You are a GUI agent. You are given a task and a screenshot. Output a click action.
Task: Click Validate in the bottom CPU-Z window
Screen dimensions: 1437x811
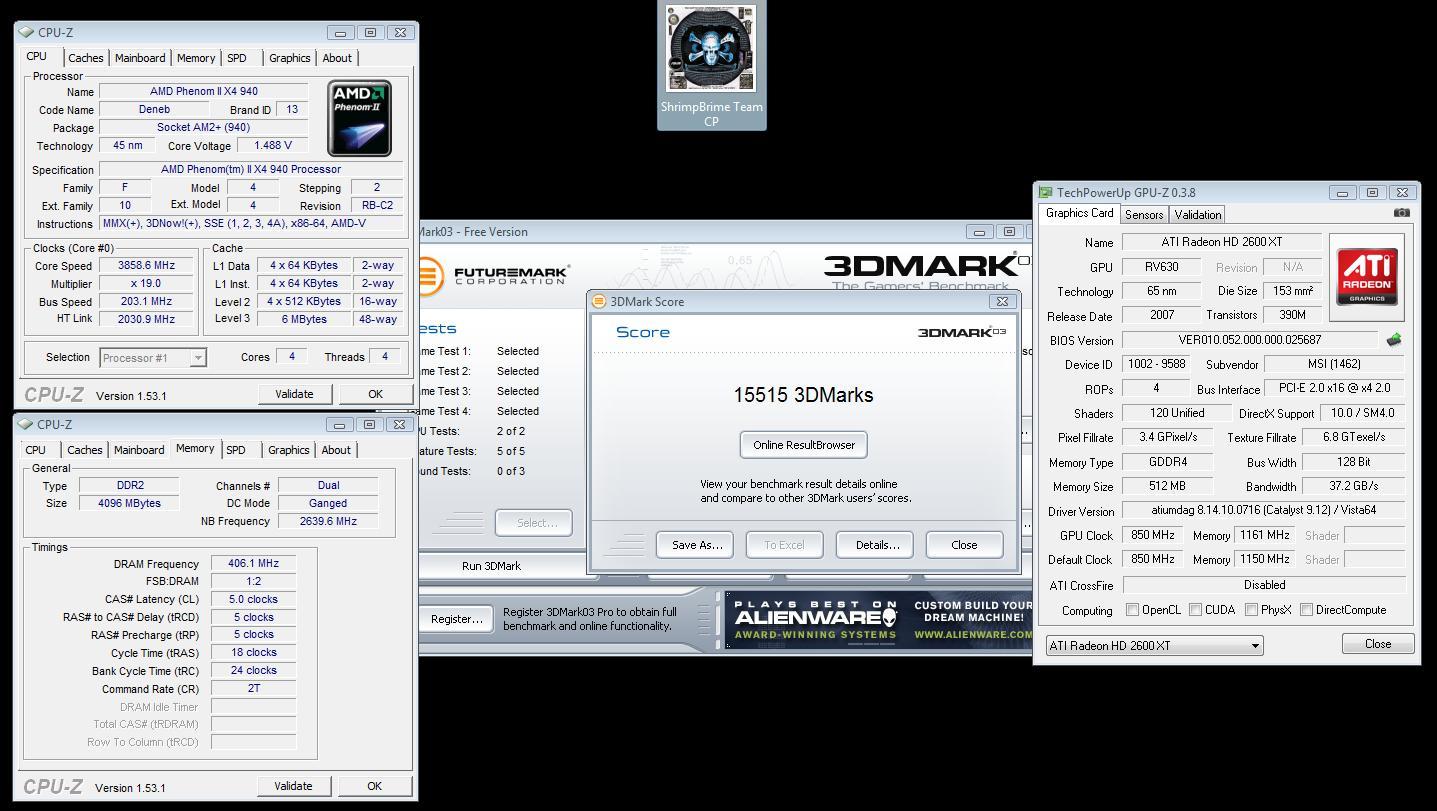click(293, 786)
